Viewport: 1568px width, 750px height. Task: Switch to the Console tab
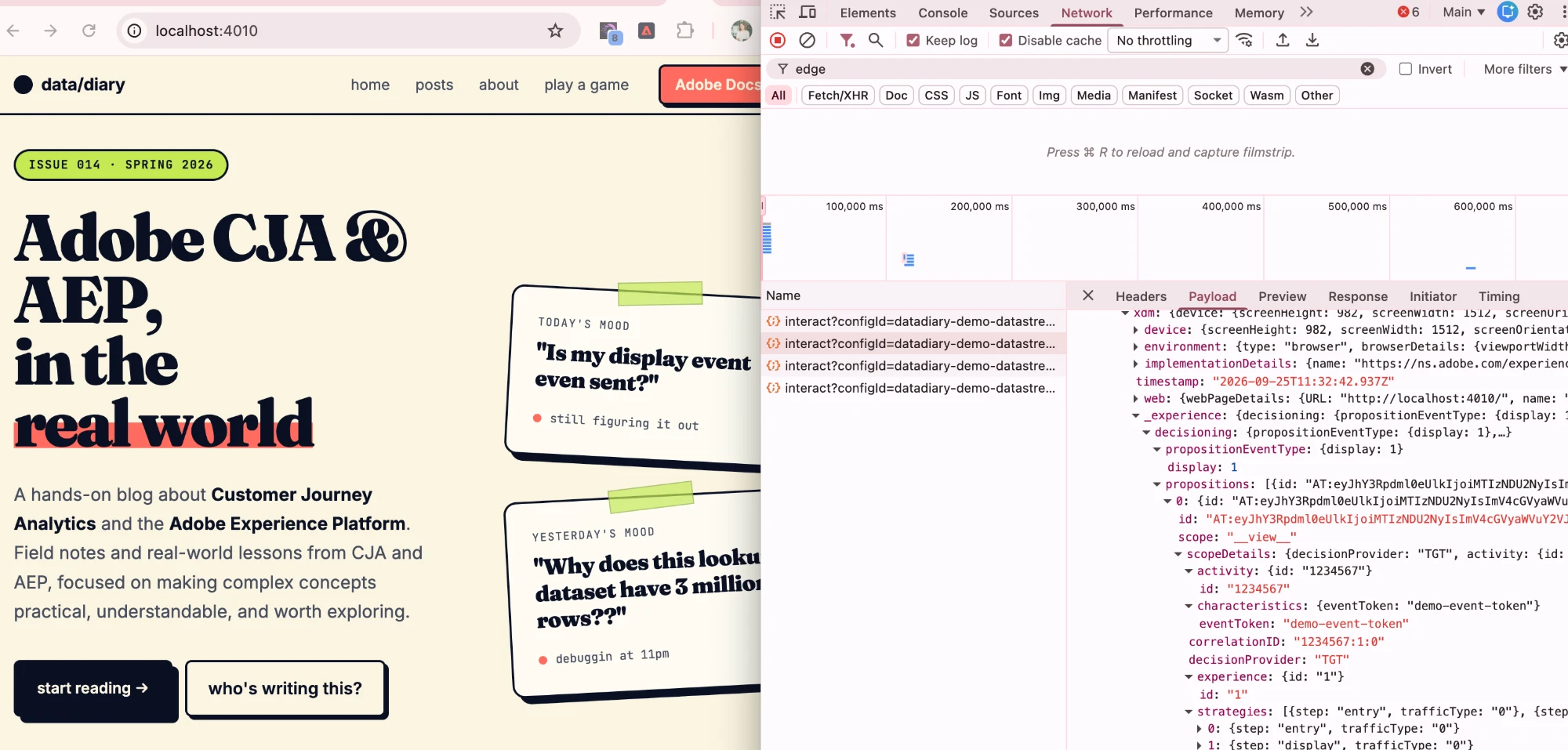(x=942, y=13)
